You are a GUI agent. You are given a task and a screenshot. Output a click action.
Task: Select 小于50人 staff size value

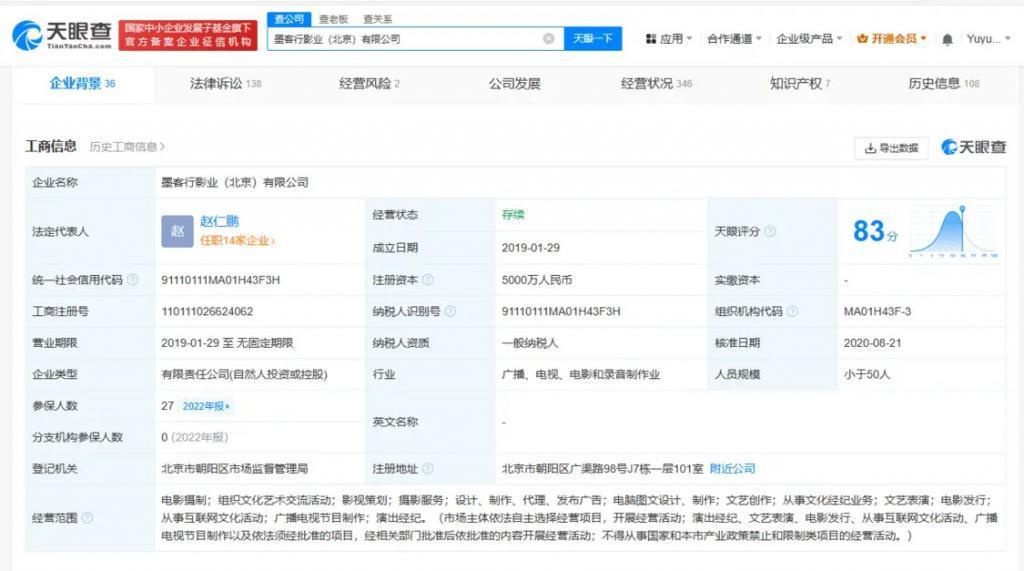click(867, 374)
